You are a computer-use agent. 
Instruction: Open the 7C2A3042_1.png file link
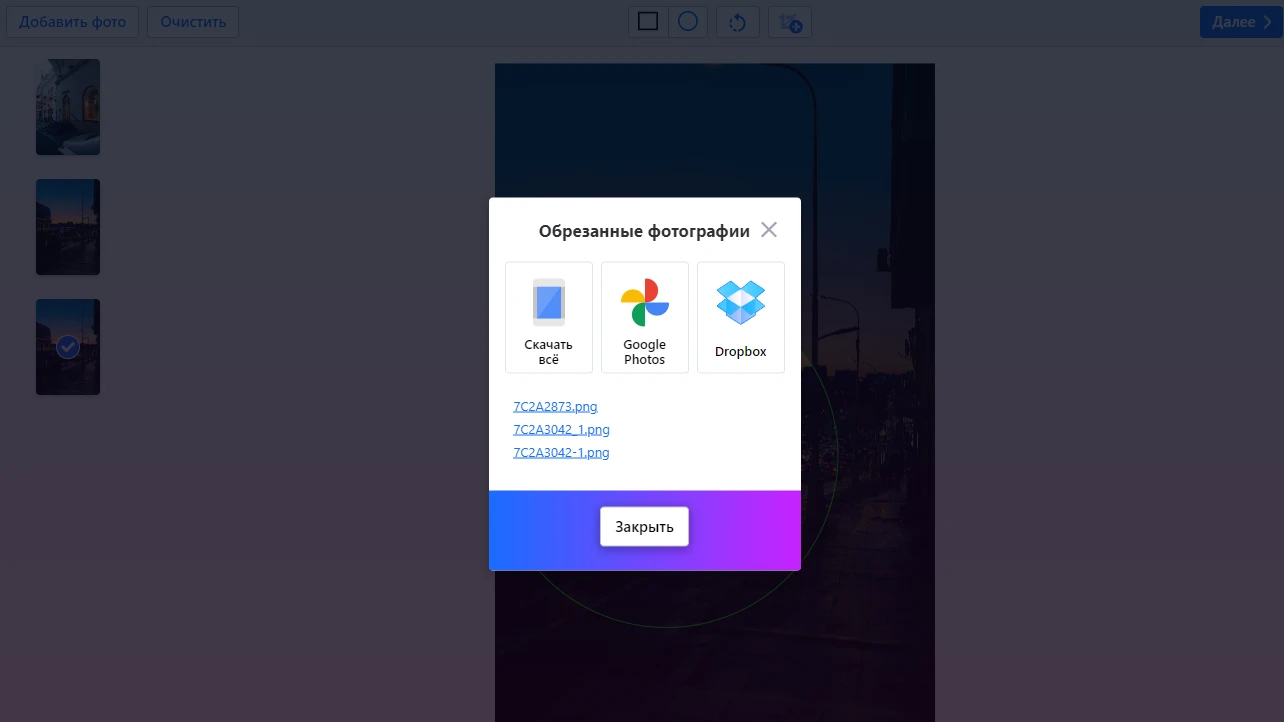point(561,430)
